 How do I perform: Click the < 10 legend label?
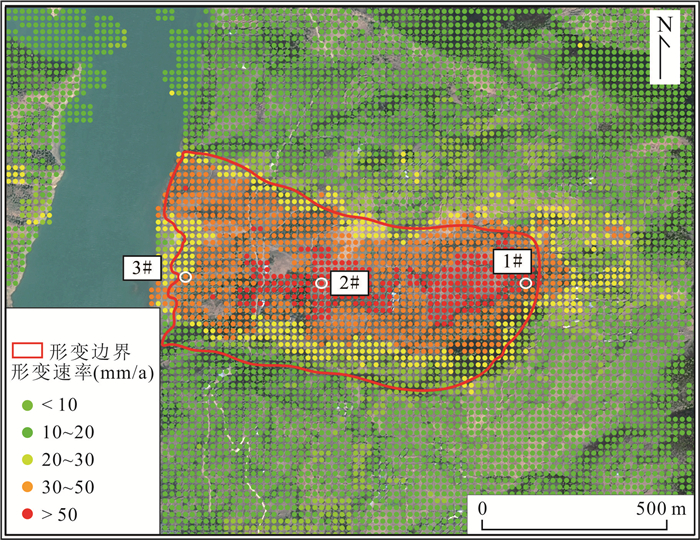[59, 405]
